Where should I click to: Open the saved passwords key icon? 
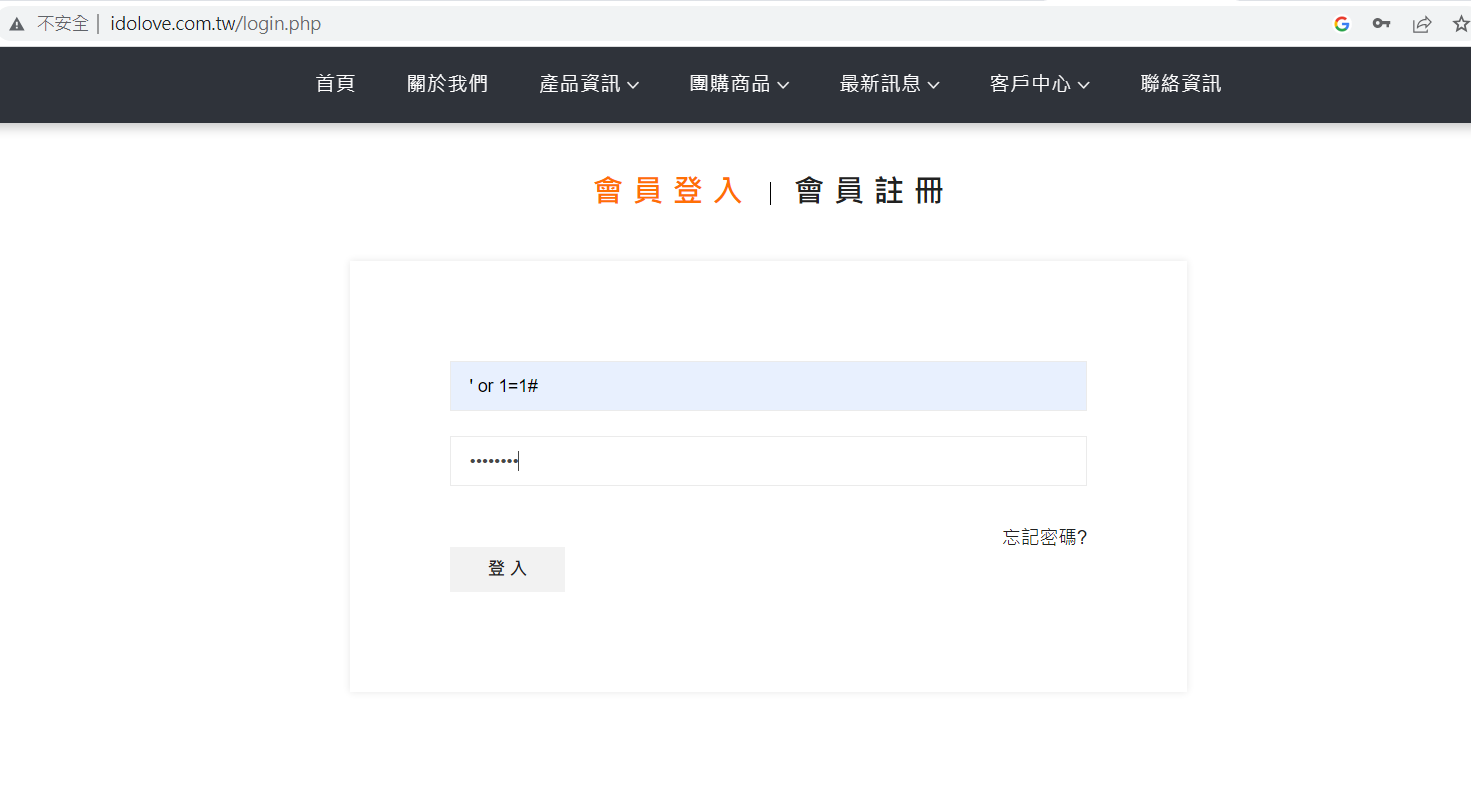[x=1381, y=24]
